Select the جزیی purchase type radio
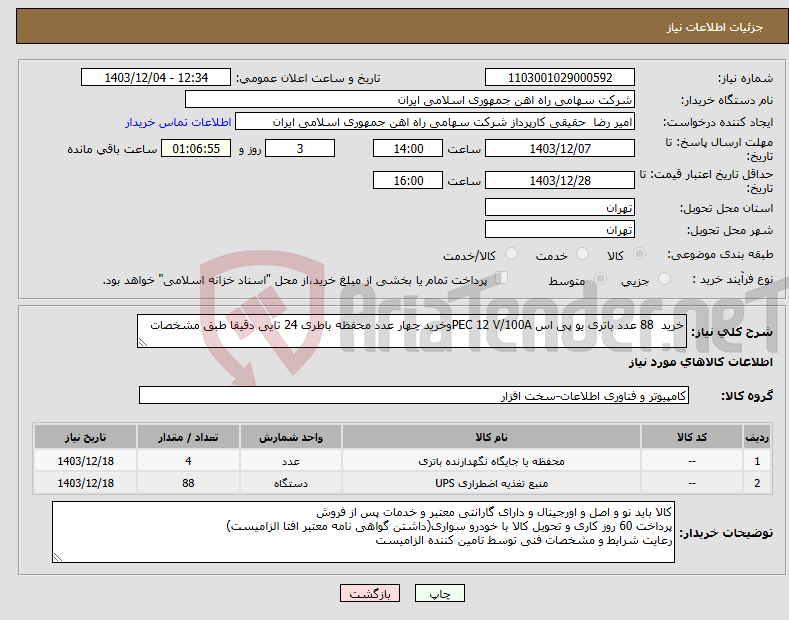Screen dimensions: 789x620 664,278
